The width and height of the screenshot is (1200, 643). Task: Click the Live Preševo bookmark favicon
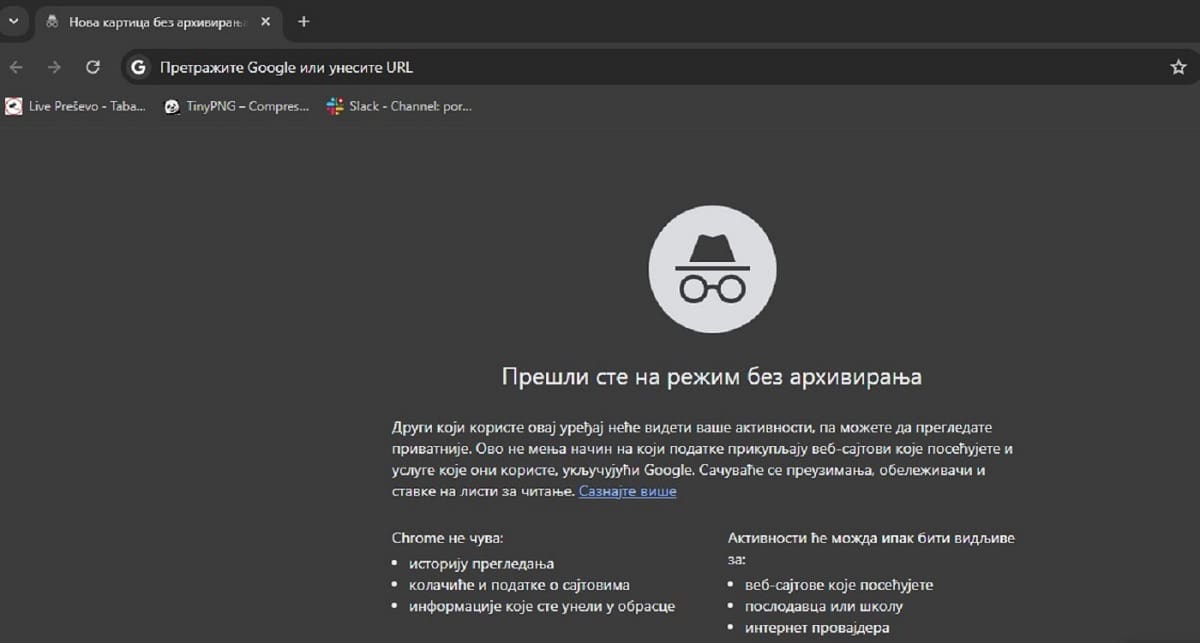pos(14,106)
